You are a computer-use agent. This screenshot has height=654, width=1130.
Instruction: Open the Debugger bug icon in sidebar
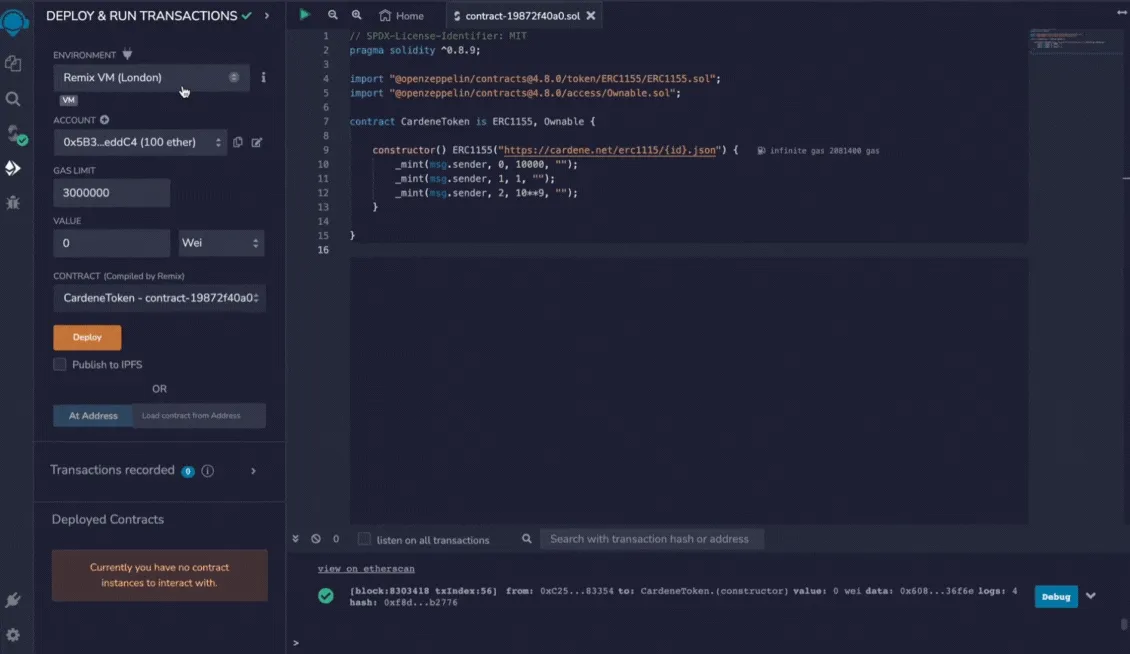[13, 203]
